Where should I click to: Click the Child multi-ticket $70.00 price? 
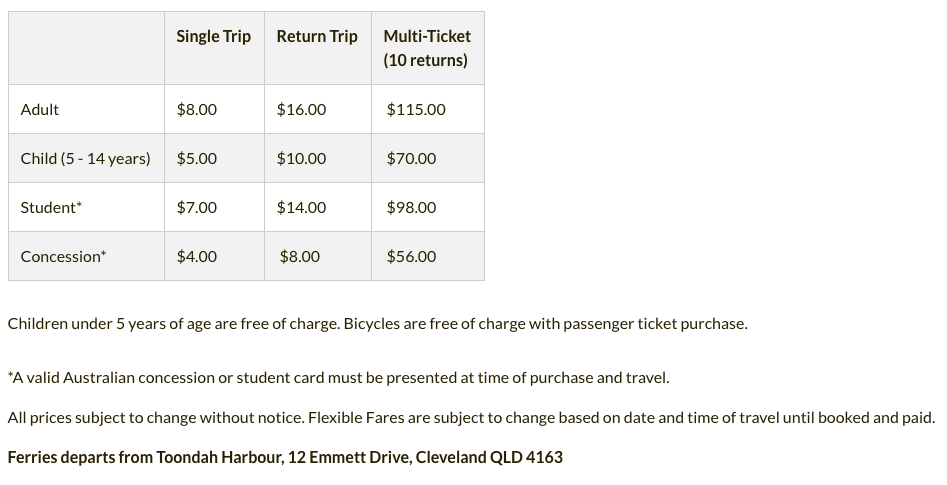click(411, 158)
